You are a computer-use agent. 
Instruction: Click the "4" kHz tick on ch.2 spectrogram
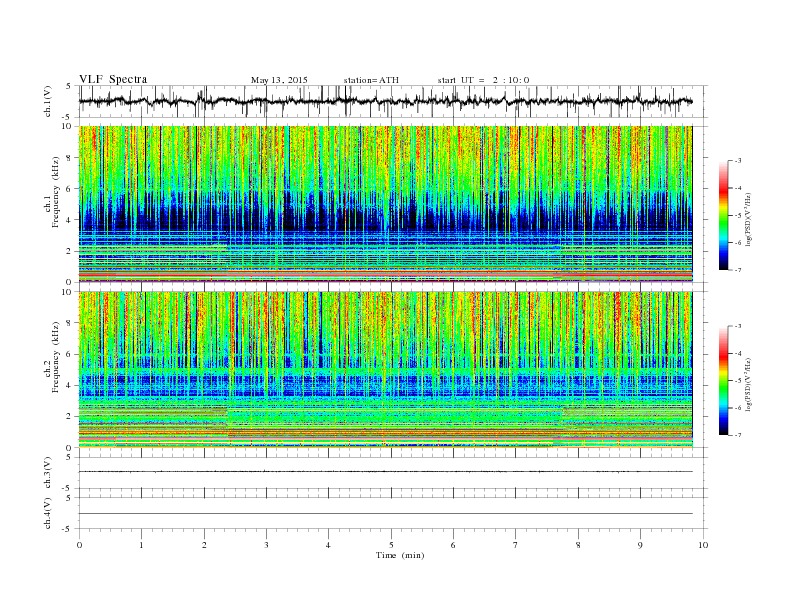click(x=70, y=386)
